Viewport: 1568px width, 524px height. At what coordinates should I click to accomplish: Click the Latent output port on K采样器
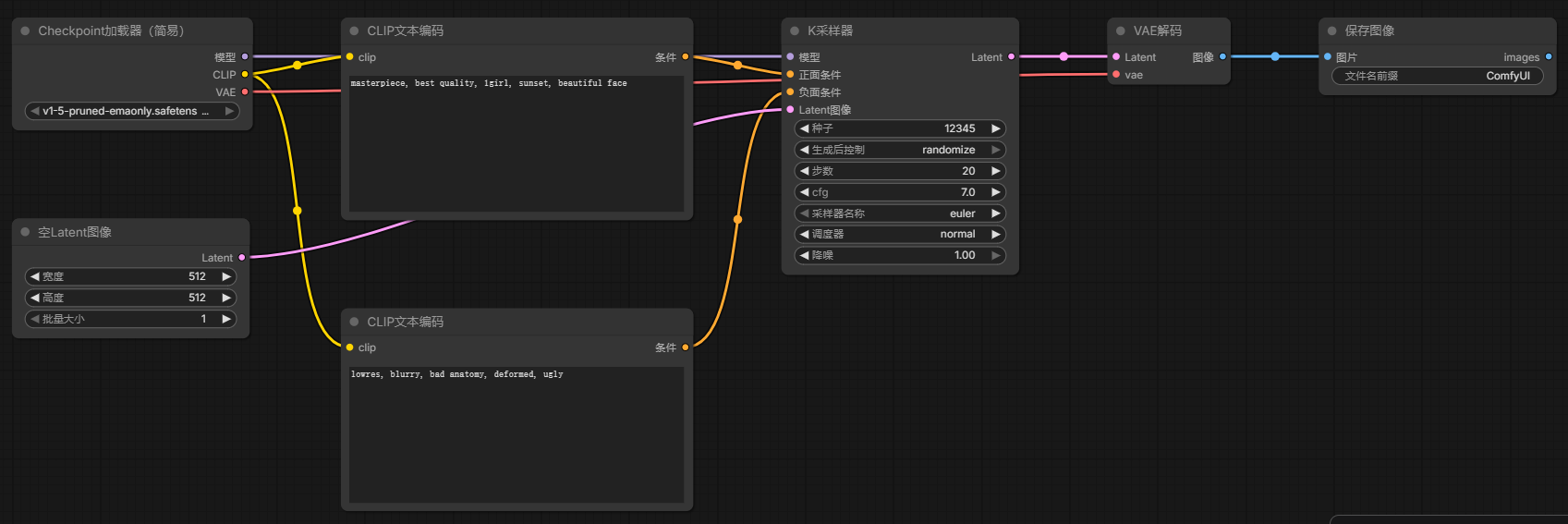[x=1011, y=56]
